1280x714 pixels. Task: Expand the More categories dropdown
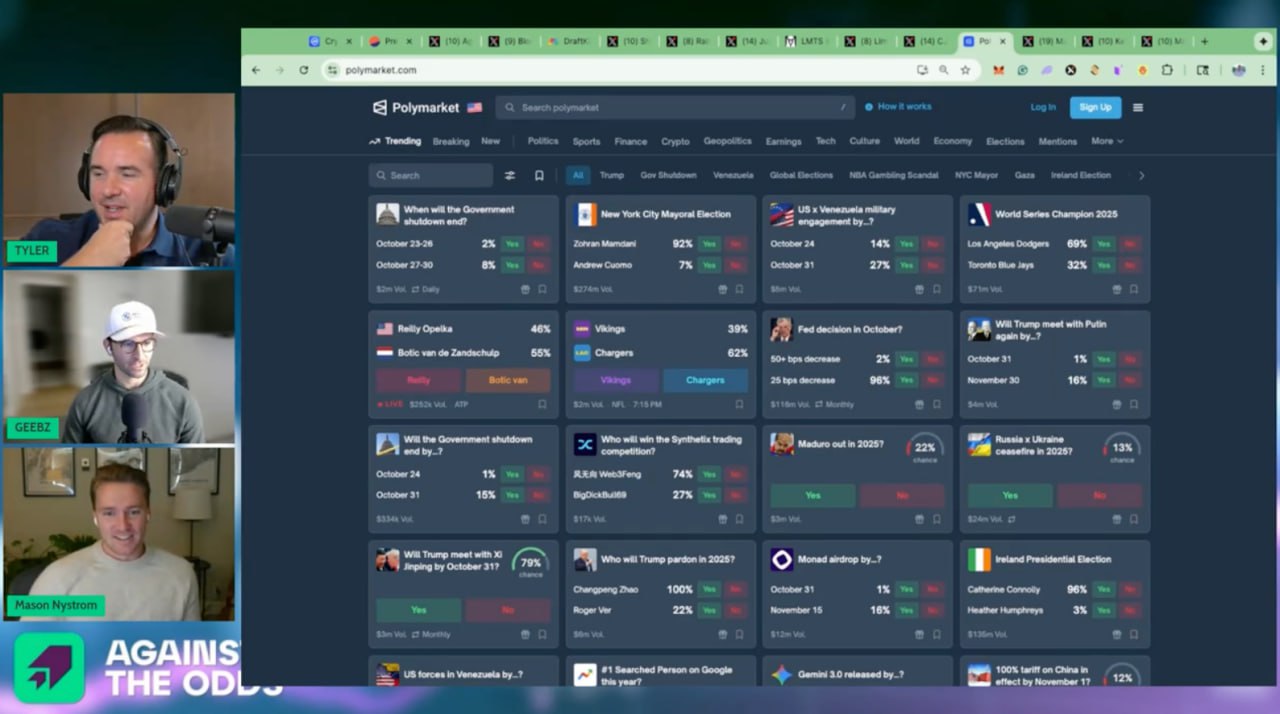click(x=1107, y=141)
